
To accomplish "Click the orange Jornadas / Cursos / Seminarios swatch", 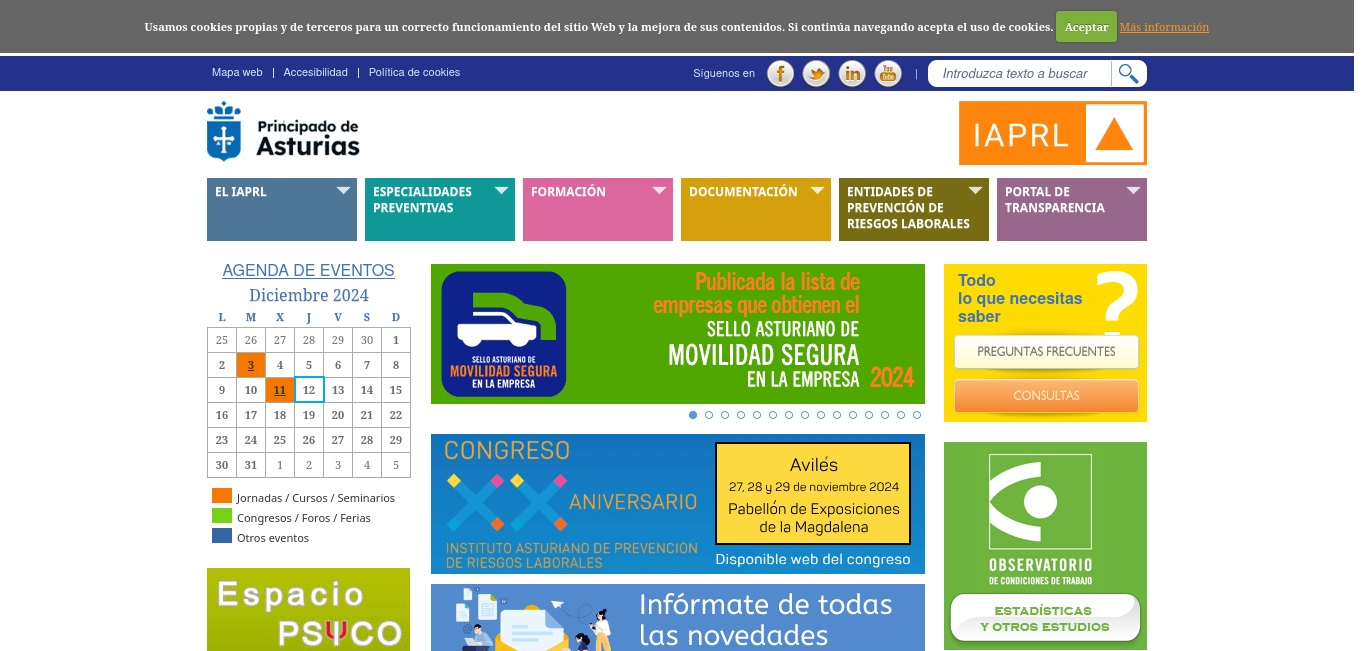I will coord(222,496).
